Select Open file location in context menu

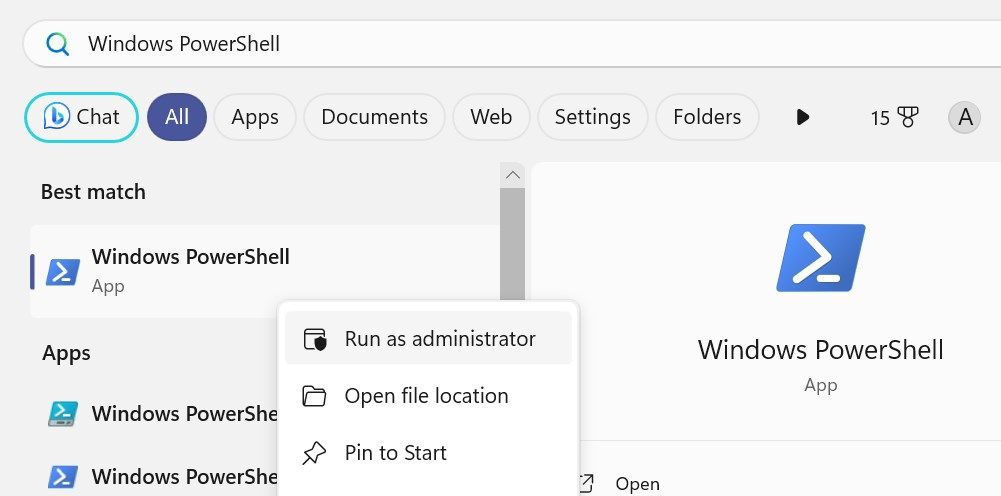(x=426, y=396)
